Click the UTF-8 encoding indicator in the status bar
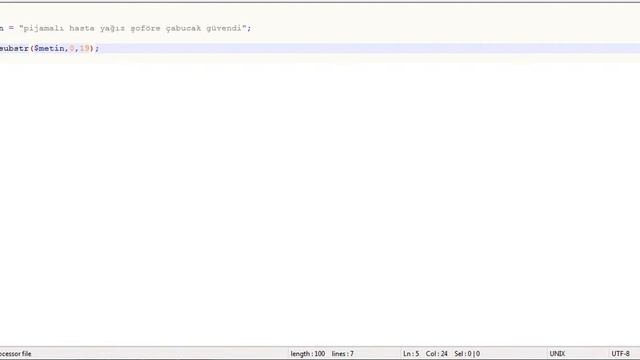This screenshot has width=640, height=360. click(620, 354)
